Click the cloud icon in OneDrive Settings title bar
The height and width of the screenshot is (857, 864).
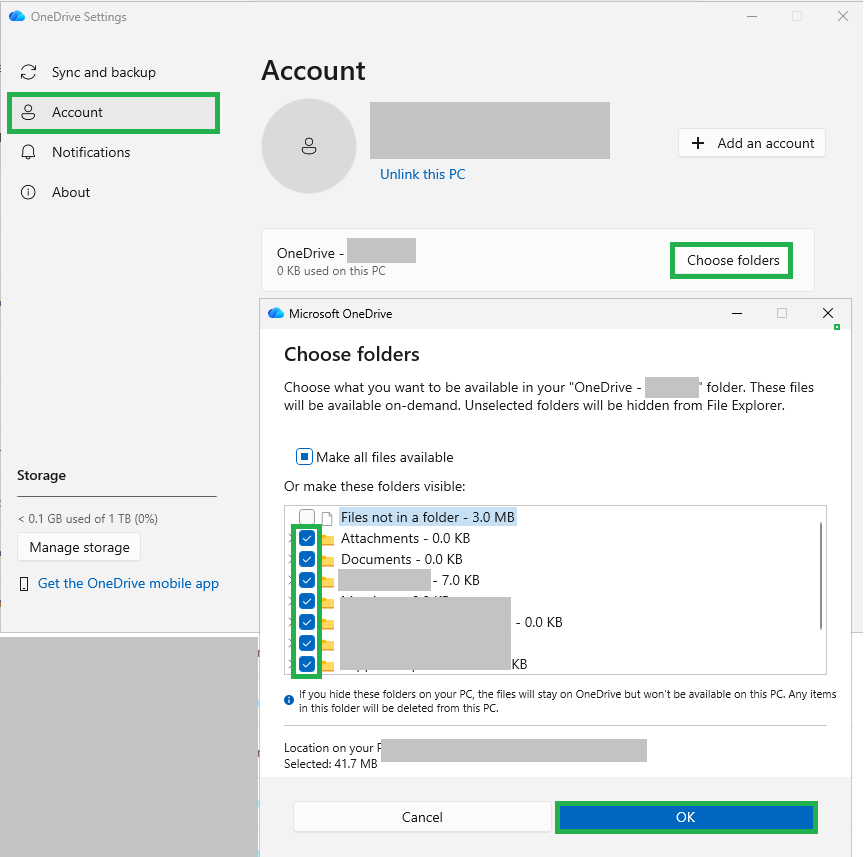click(17, 17)
